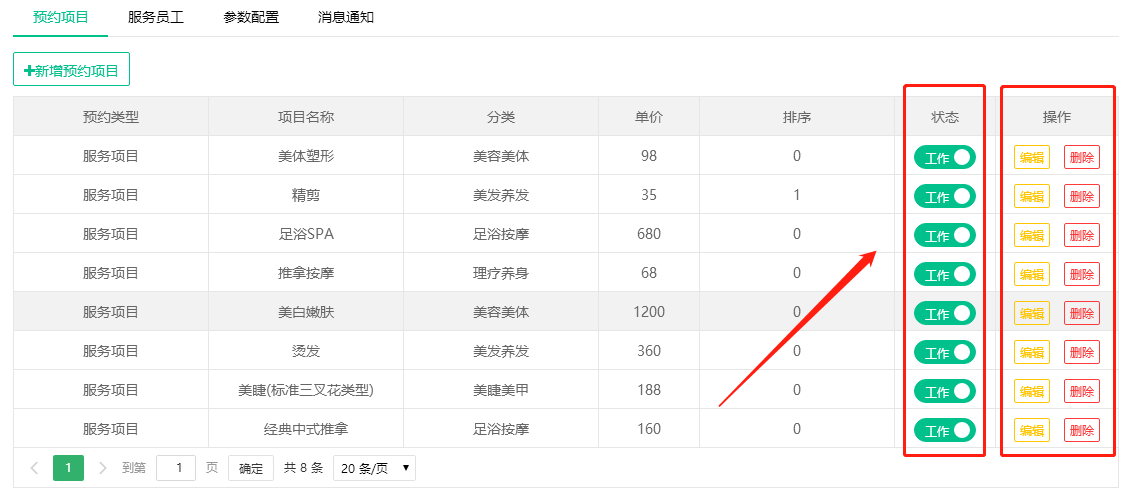Click the 新增预约项目 button
This screenshot has width=1130, height=500.
[x=71, y=69]
